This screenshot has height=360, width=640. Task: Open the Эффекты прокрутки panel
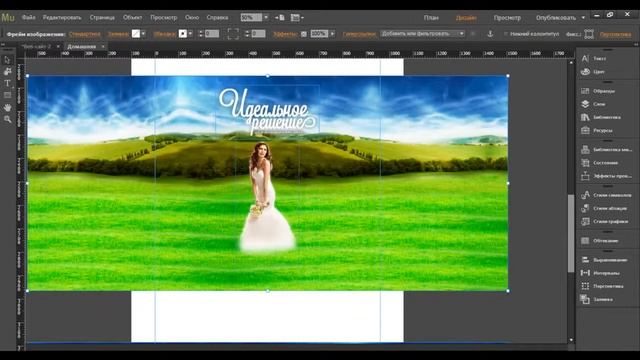click(606, 176)
